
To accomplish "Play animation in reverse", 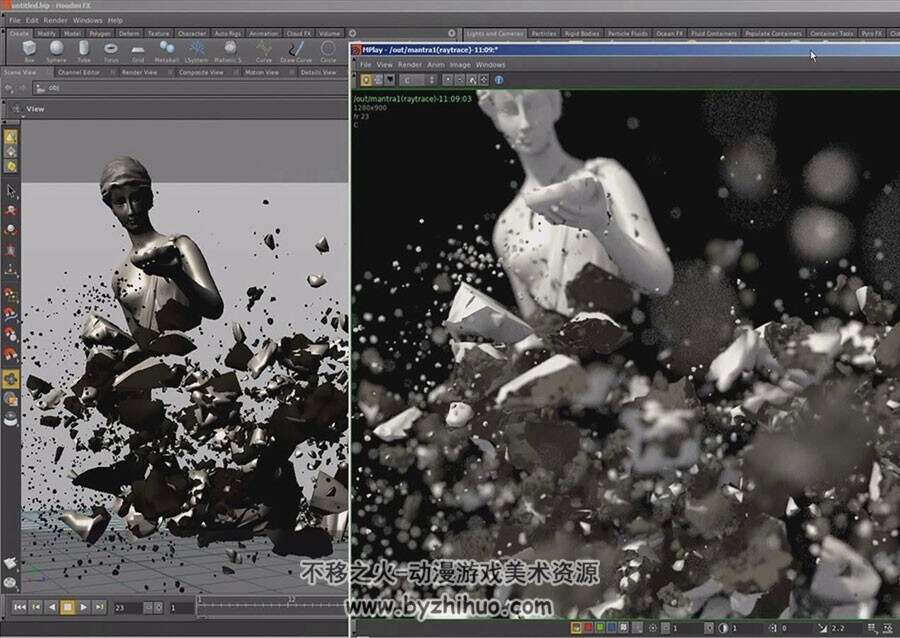I will 52,607.
